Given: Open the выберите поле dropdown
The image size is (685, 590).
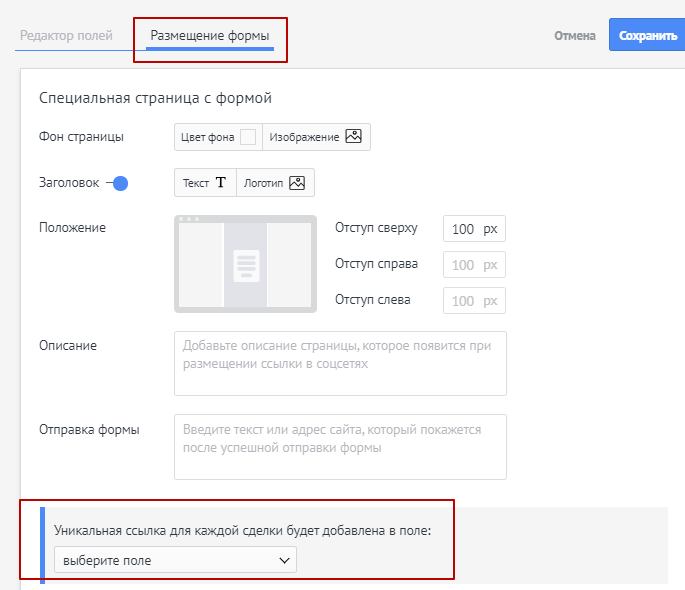Looking at the screenshot, I should click(x=175, y=559).
